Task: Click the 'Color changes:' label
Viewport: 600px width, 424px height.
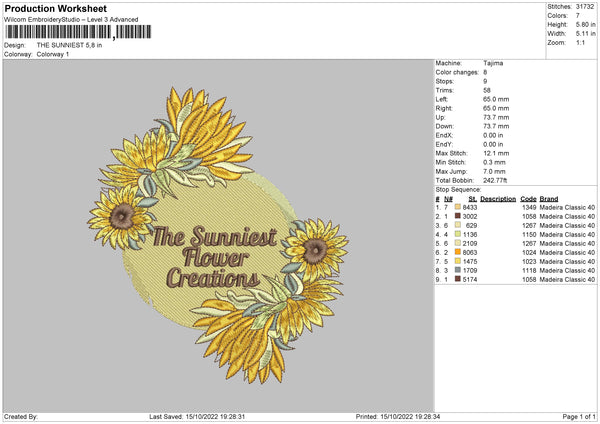Action: pos(457,72)
